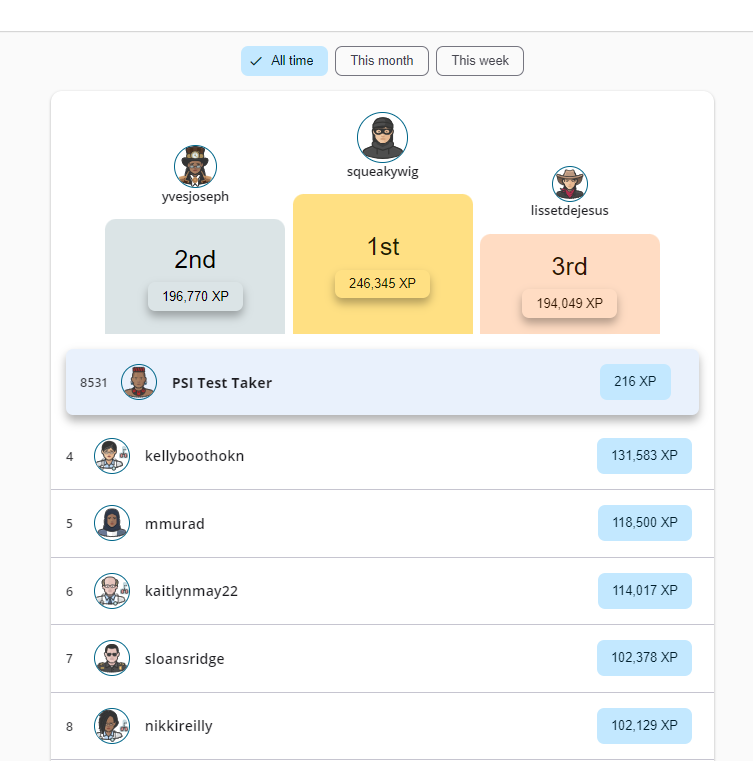Image resolution: width=753 pixels, height=761 pixels.
Task: Click nikkireilly's avatar icon
Action: pyautogui.click(x=112, y=726)
